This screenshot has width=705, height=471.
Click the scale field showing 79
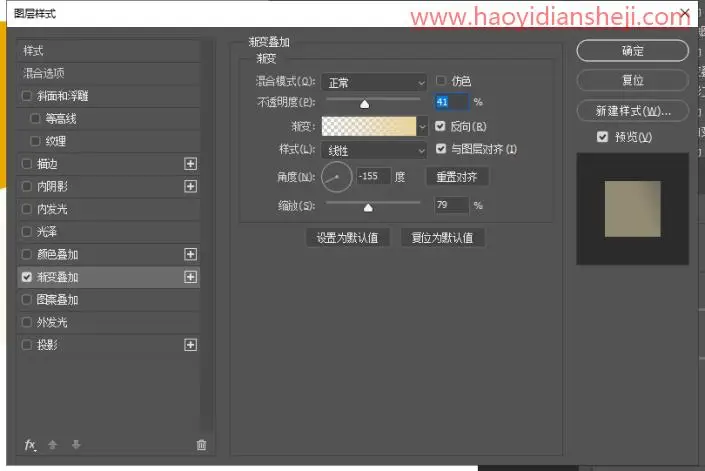tap(451, 205)
